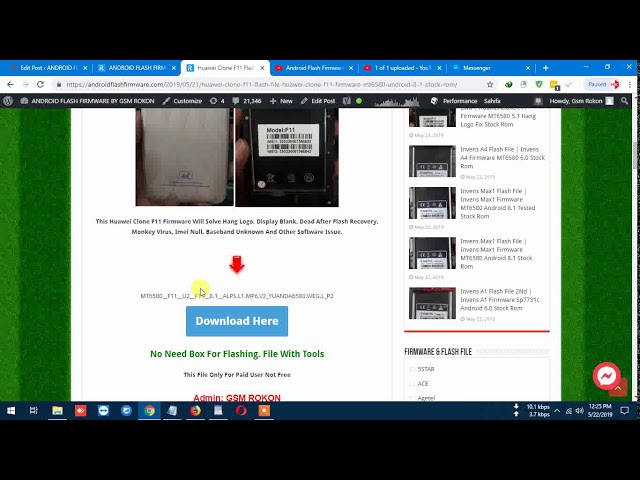Click the Yoast SEO icon in admin bar
This screenshot has width=640, height=480.
(x=347, y=101)
